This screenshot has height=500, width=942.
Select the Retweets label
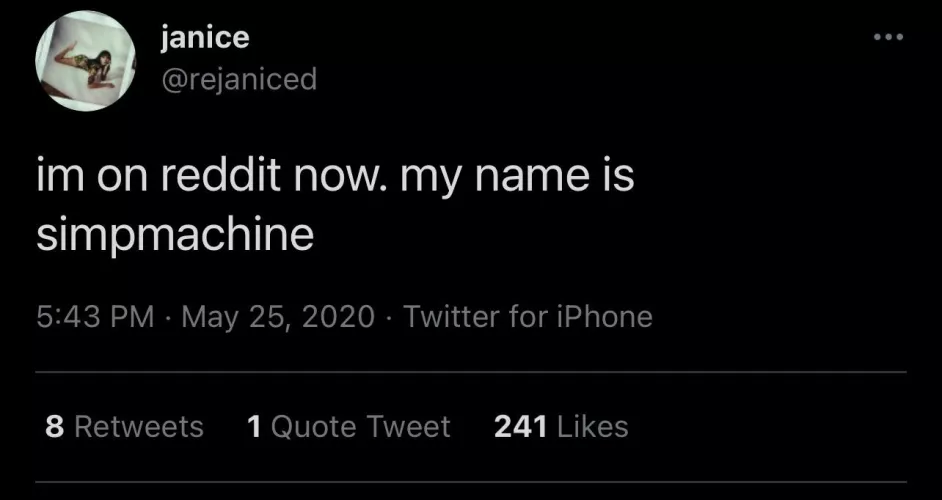pos(139,427)
